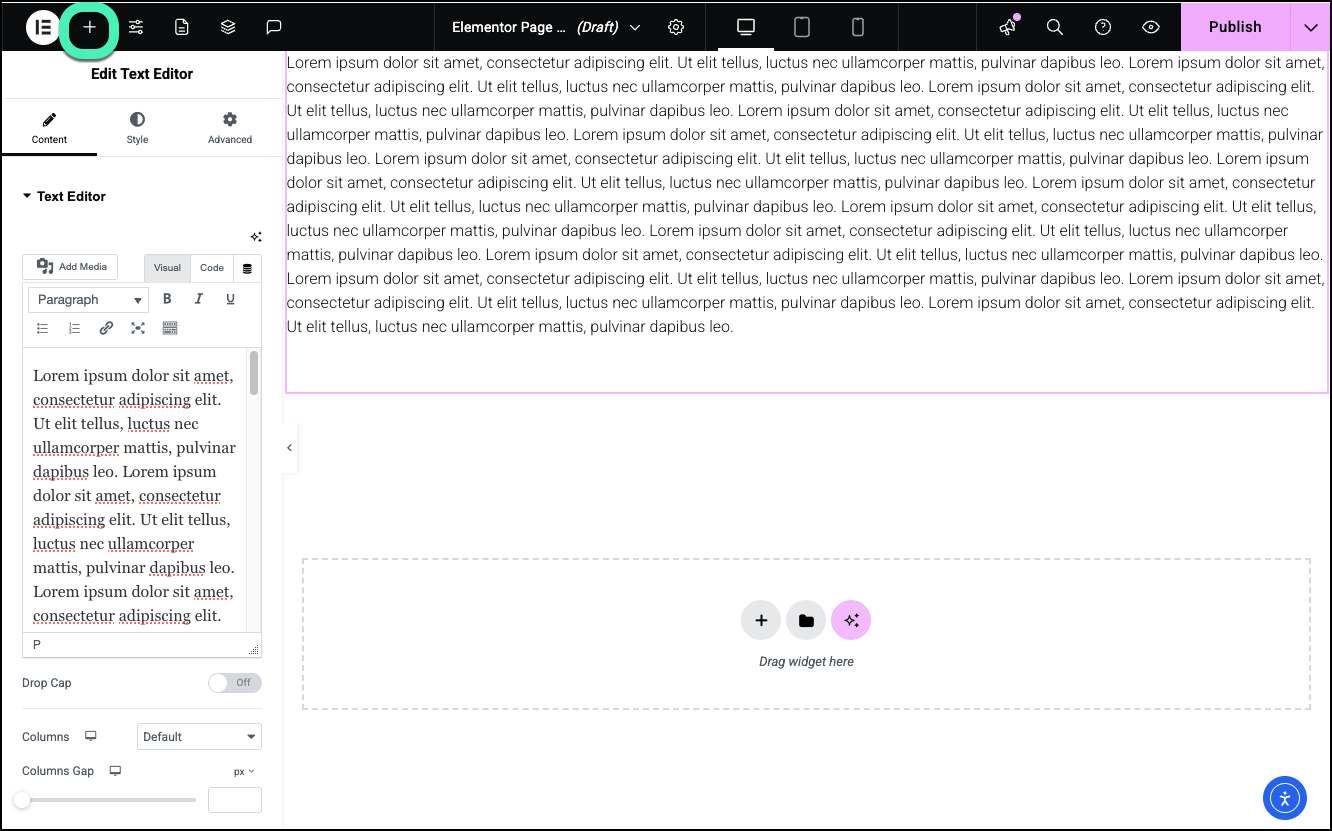Insert a link in text editor
1332x831 pixels.
click(x=106, y=328)
